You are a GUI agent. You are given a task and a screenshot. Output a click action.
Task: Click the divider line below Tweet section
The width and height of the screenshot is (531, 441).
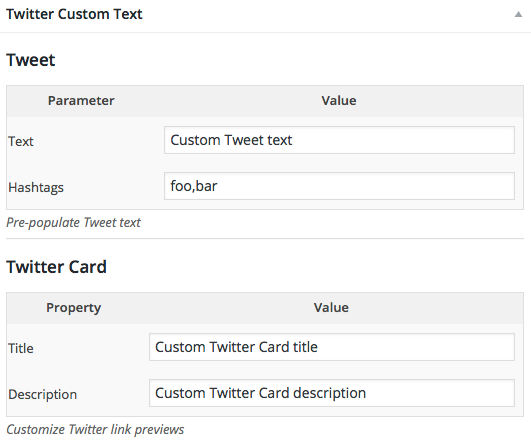point(265,238)
